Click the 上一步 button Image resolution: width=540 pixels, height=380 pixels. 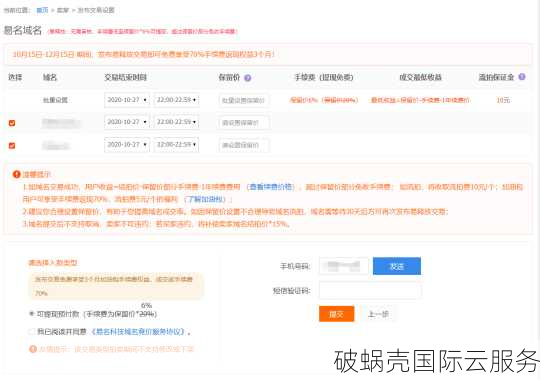click(x=378, y=314)
